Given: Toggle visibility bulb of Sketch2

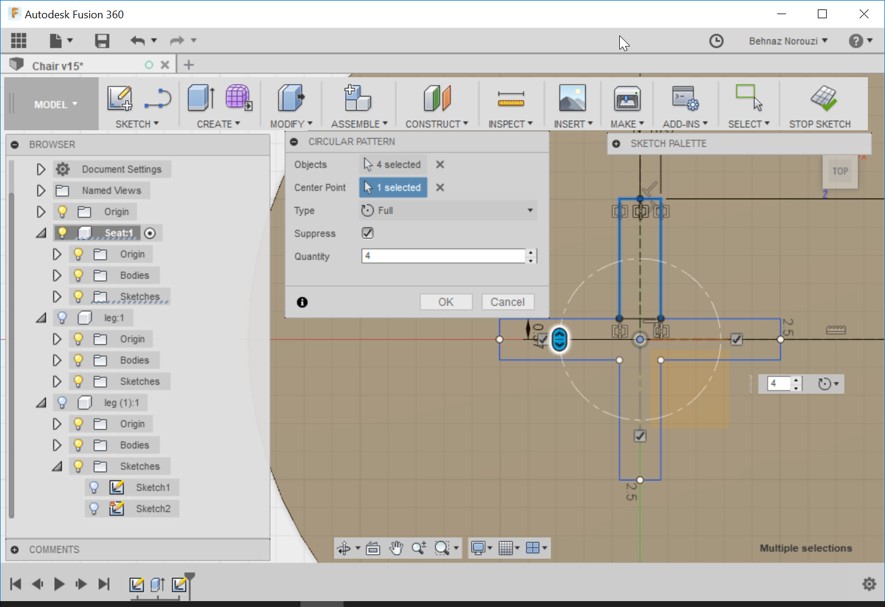Looking at the screenshot, I should [x=94, y=508].
